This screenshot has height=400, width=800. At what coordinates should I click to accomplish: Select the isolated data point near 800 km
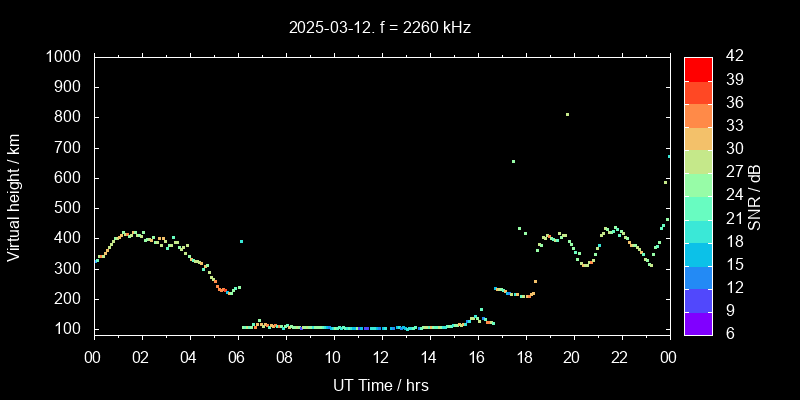[567, 114]
